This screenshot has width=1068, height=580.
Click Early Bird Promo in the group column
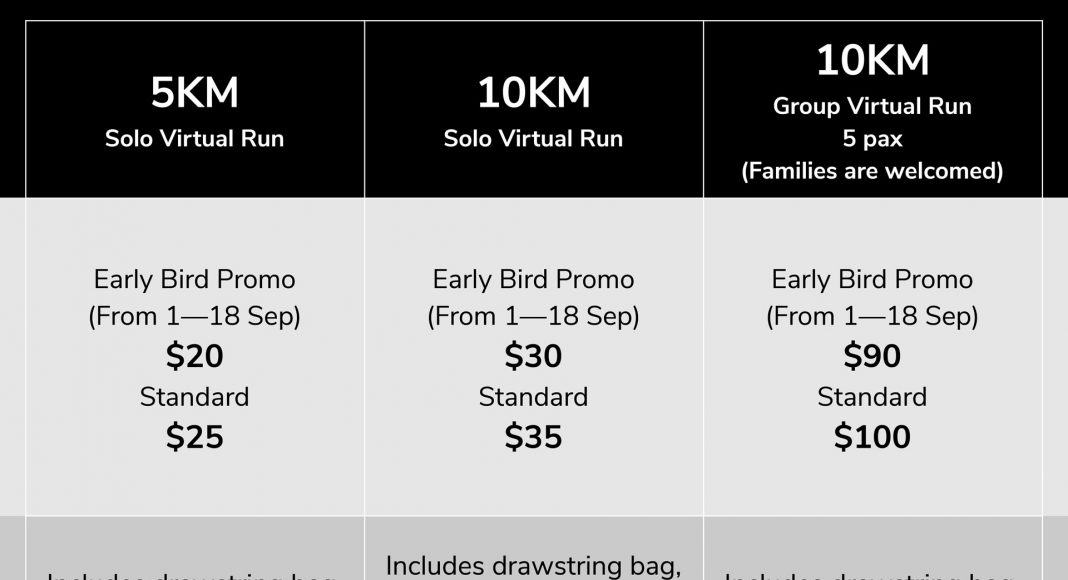click(873, 279)
